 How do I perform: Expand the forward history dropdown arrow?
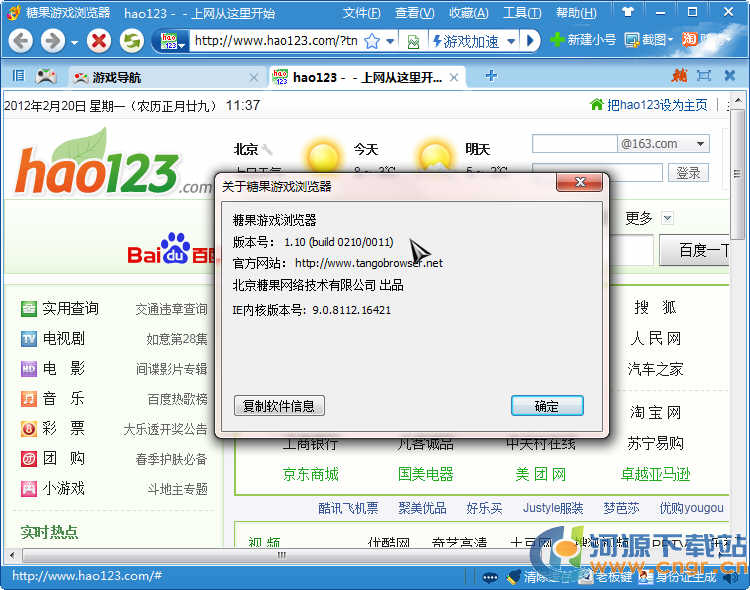point(74,43)
